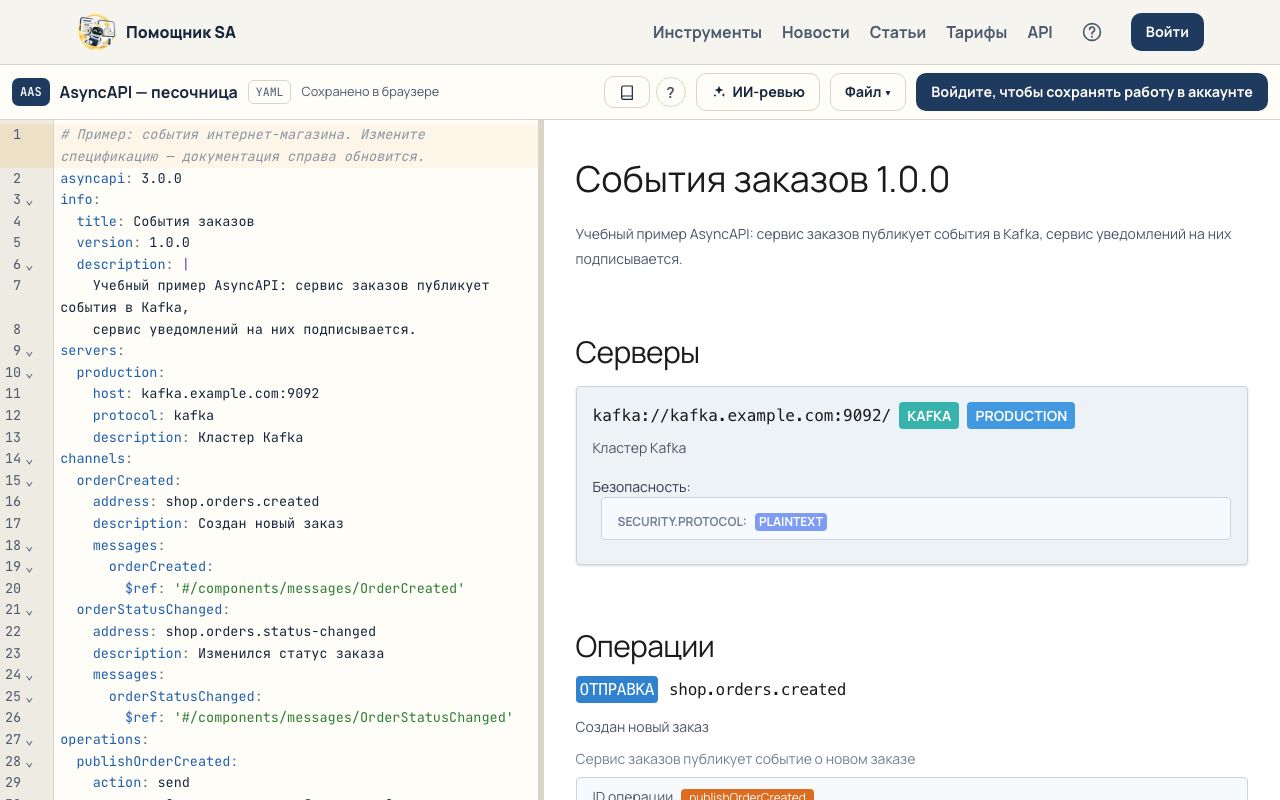Click the PRODUCTION server tag

1021,416
